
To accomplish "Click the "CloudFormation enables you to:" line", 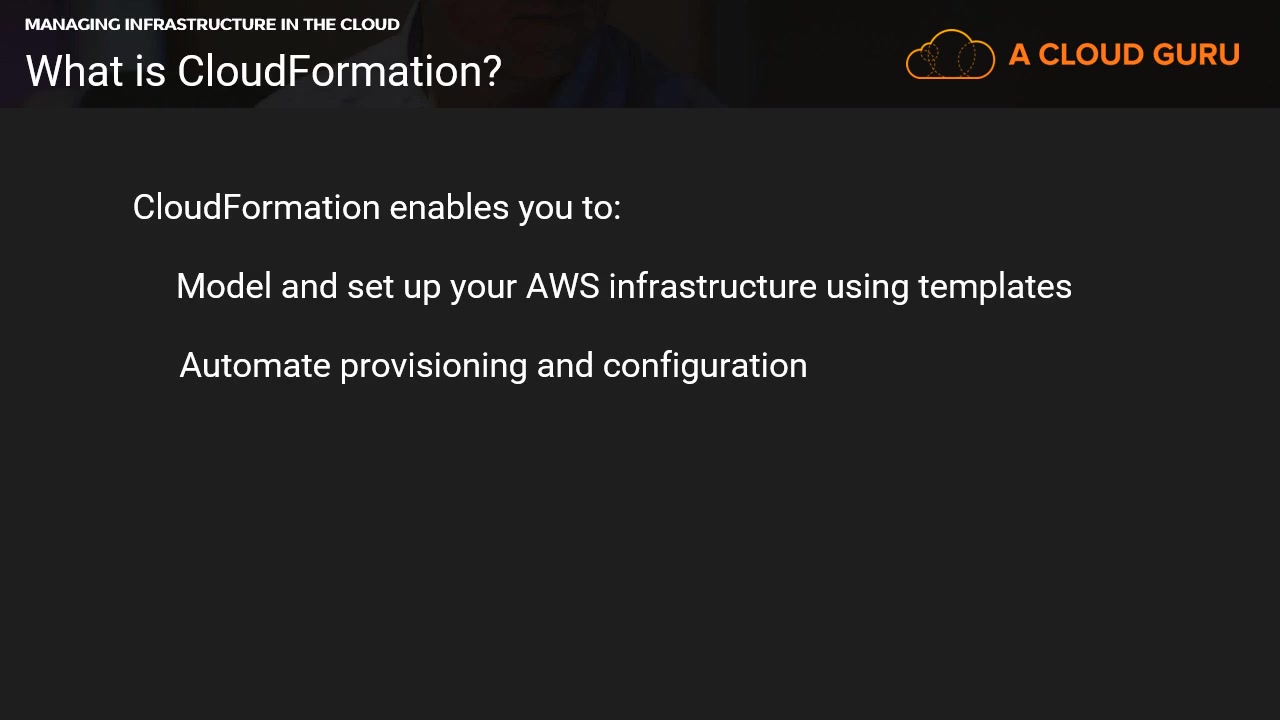I will 376,208.
